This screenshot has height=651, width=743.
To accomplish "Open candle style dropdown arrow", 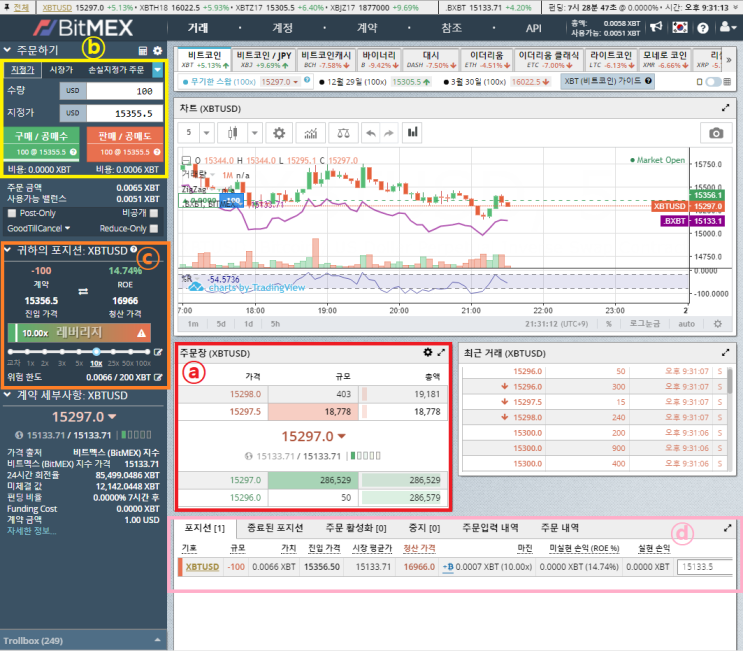I will 254,133.
